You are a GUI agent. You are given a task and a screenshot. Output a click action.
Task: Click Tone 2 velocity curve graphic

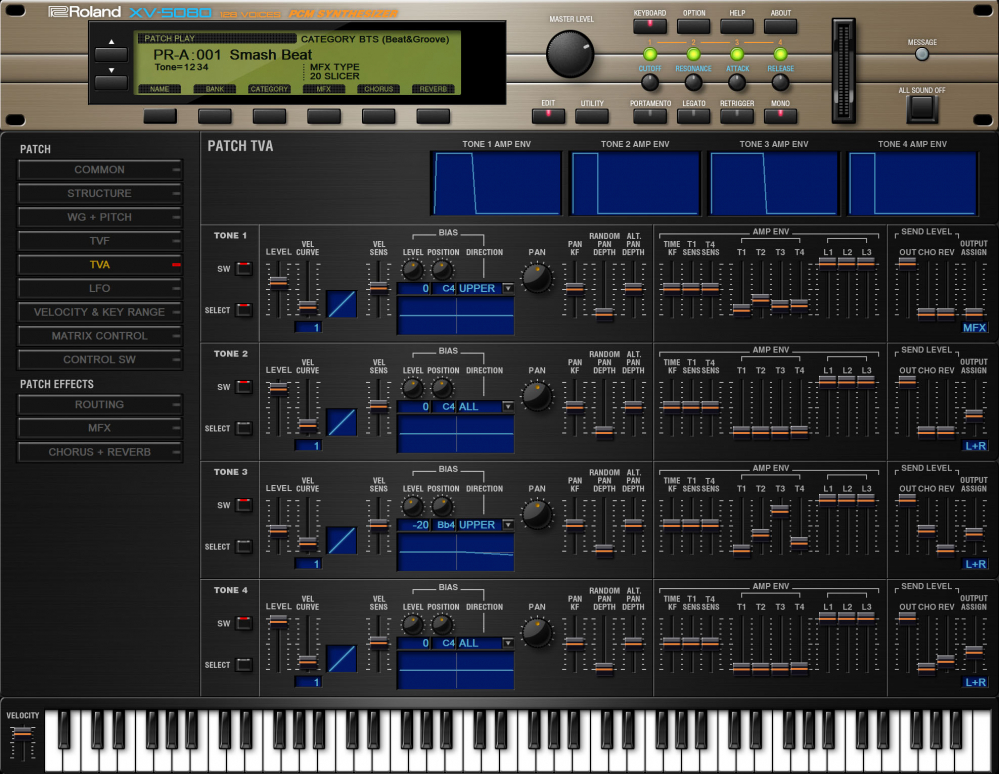point(341,422)
